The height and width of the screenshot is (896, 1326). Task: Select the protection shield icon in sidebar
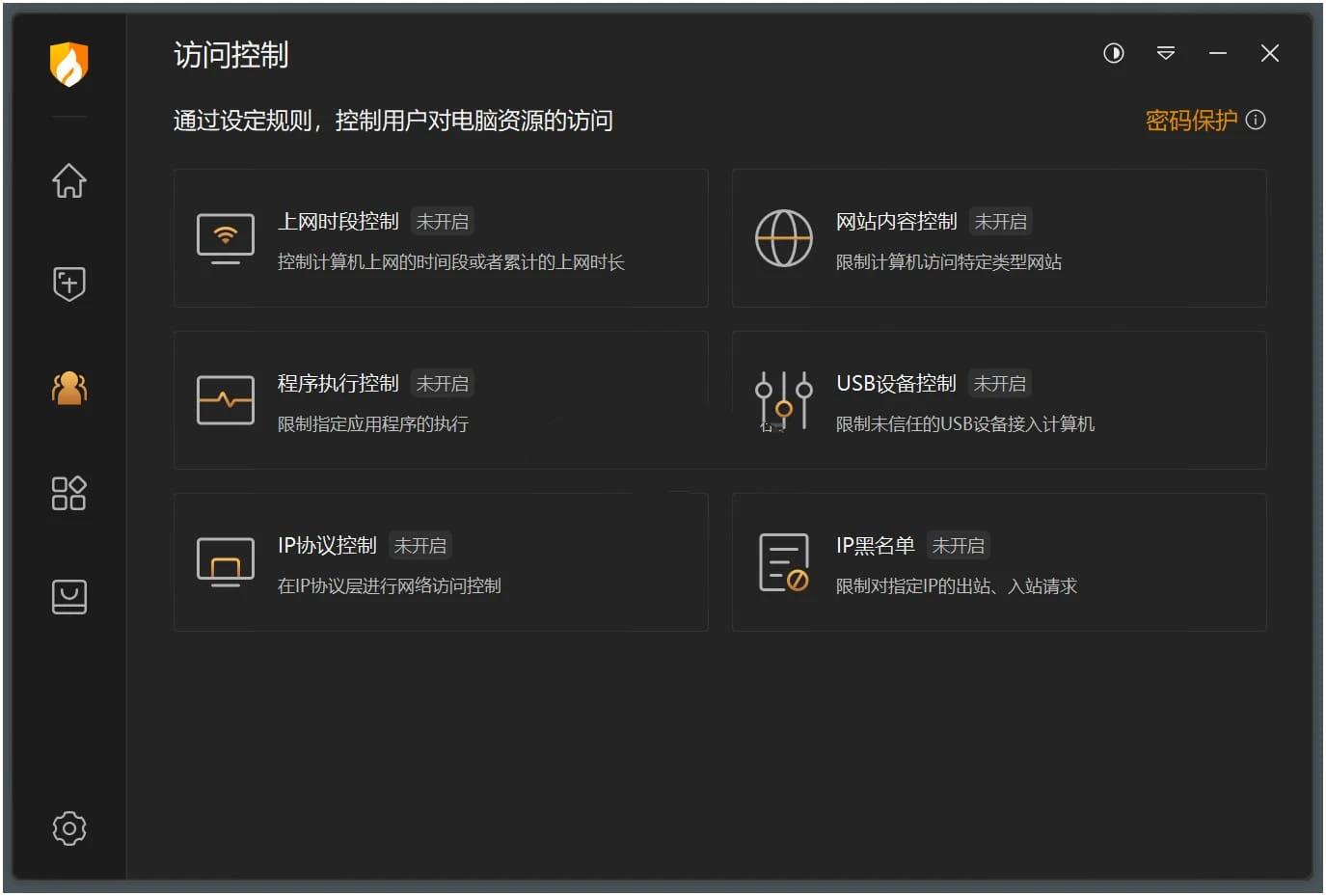click(68, 284)
